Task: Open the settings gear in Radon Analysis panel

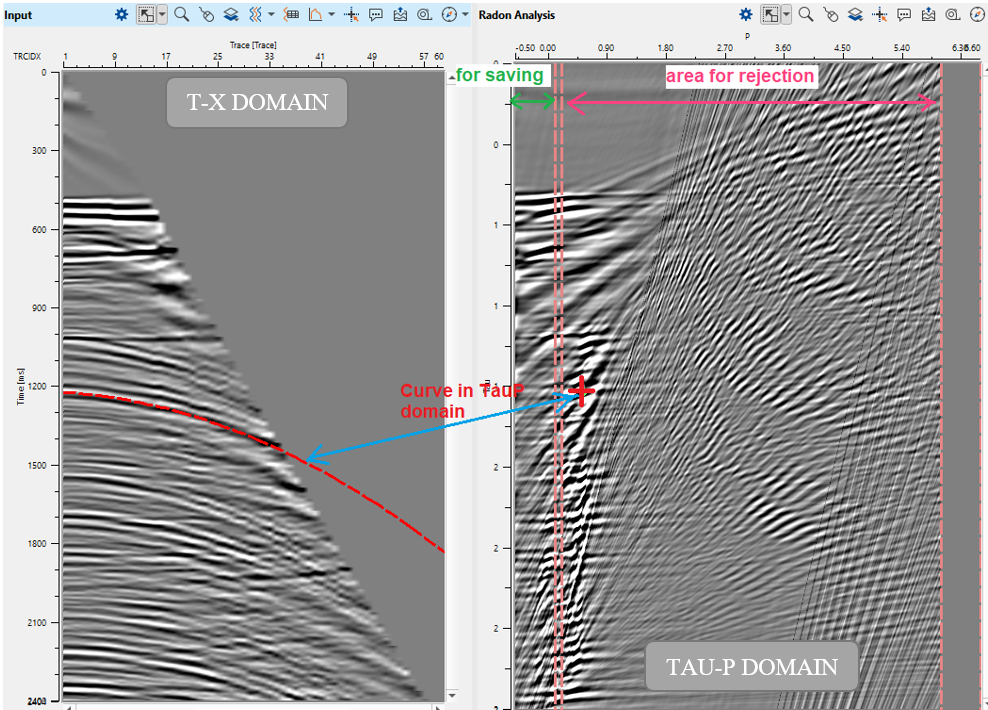Action: click(745, 15)
